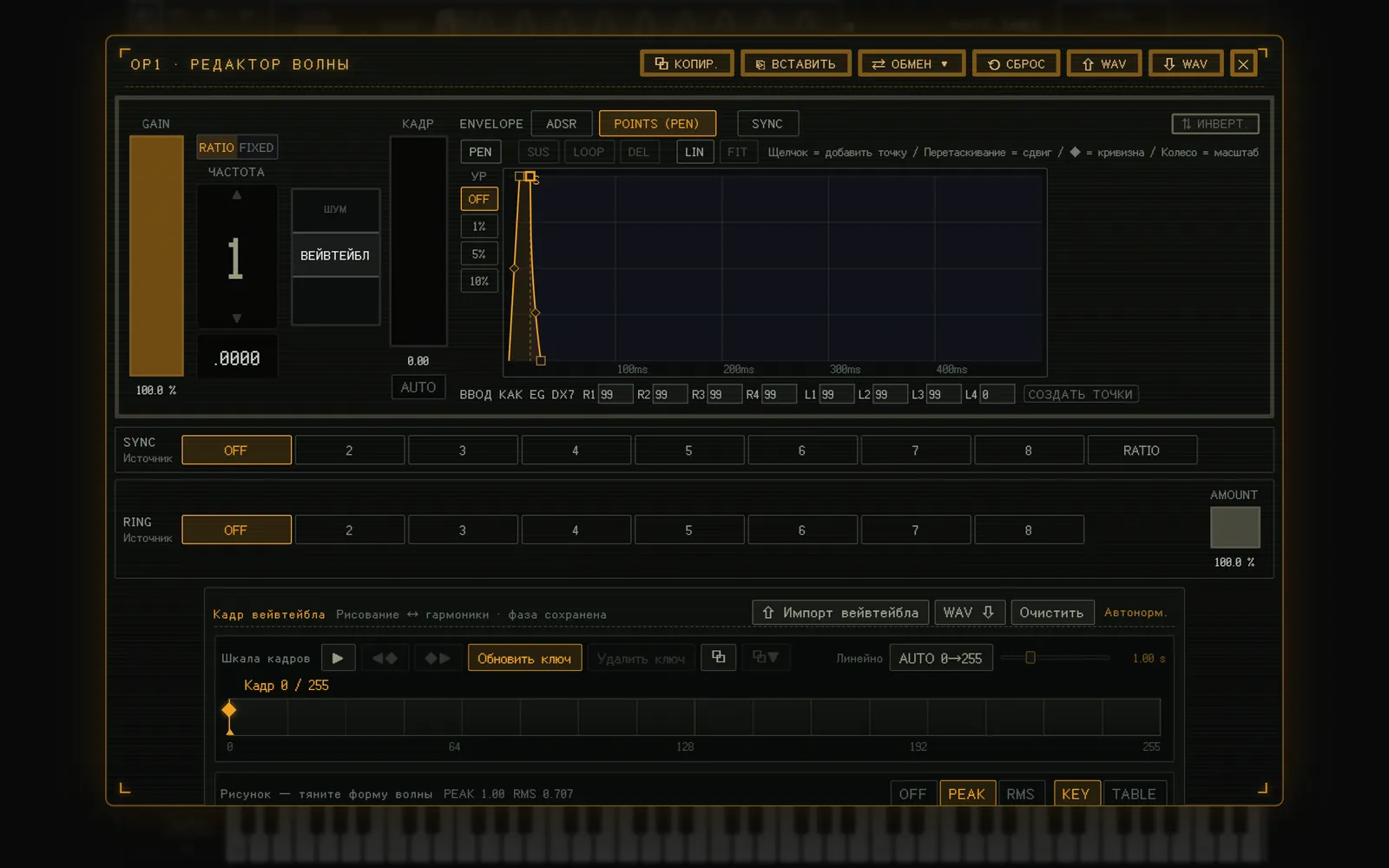Copy the current wavetable frame

(x=719, y=657)
